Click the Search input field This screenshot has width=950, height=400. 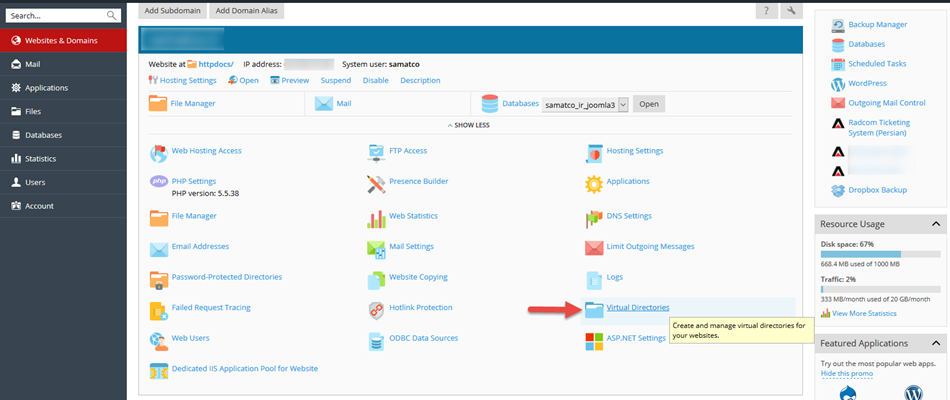click(55, 16)
